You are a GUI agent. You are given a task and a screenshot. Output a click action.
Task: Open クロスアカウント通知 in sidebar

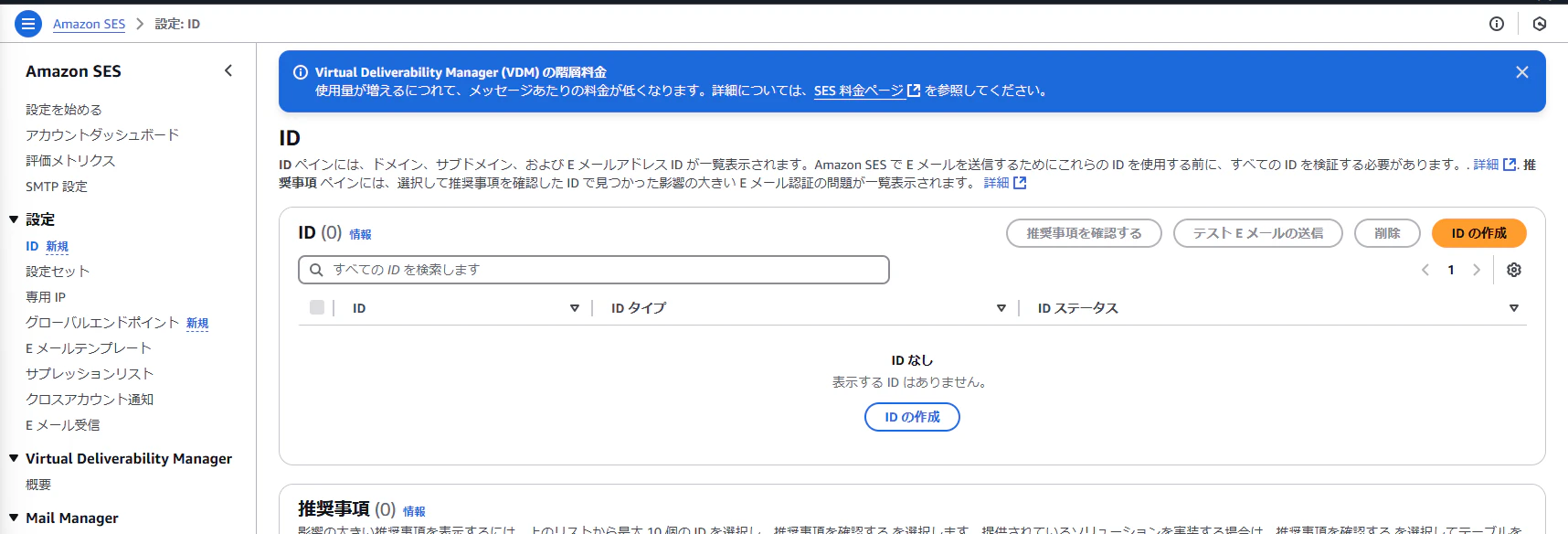90,400
